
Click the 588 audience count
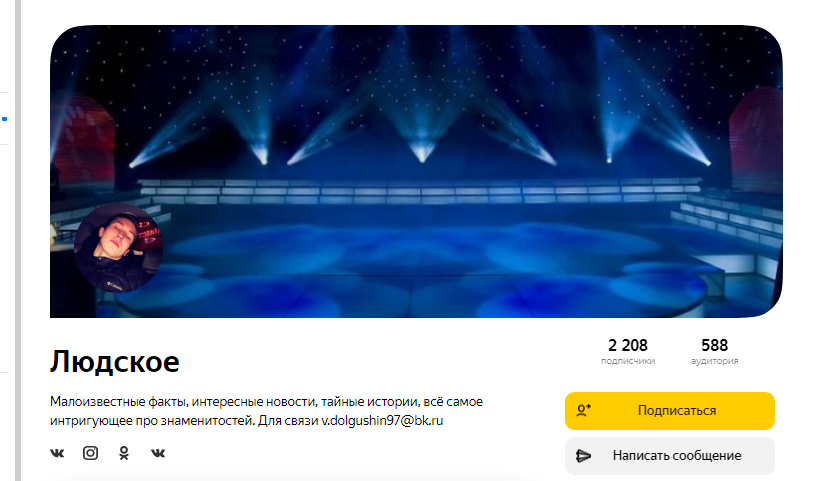(714, 345)
